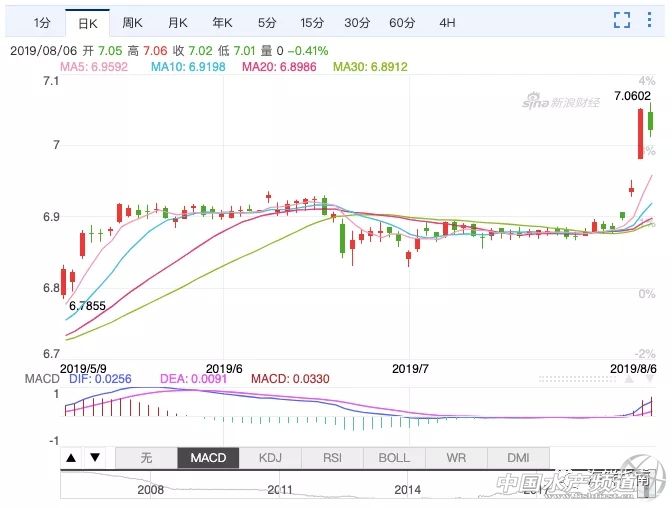Viewport: 672px width, 508px height.
Task: Toggle the KDJ indicator
Action: pyautogui.click(x=270, y=458)
